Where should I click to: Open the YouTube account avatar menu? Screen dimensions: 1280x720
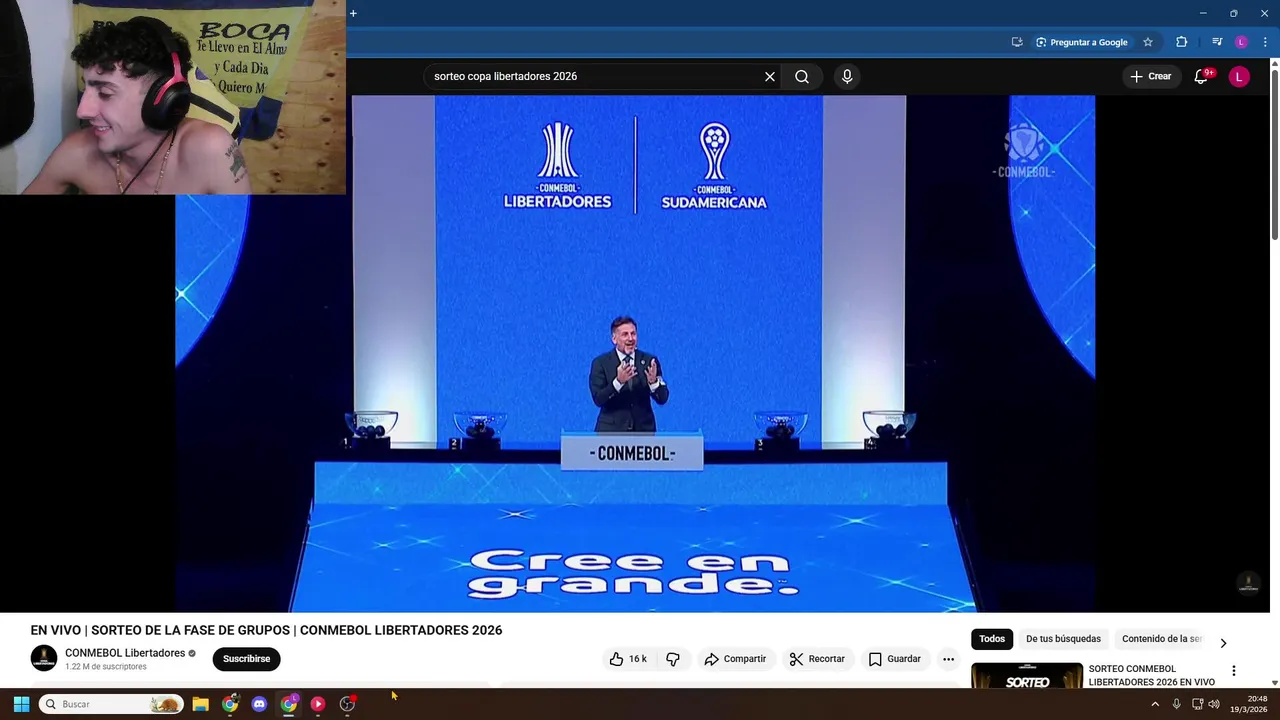pyautogui.click(x=1239, y=76)
